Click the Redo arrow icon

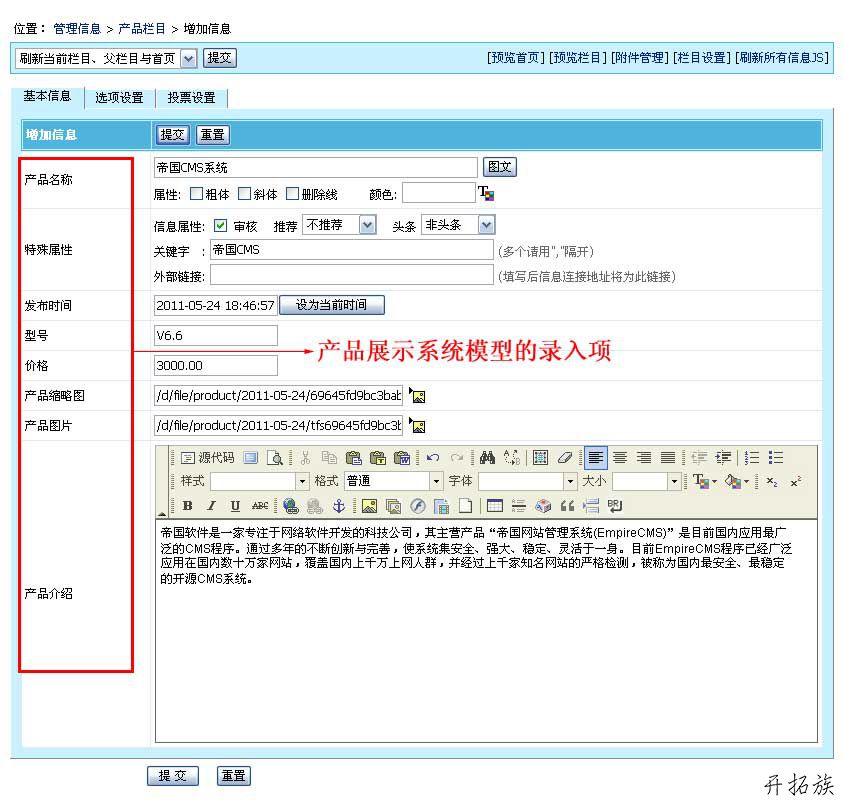[x=456, y=458]
